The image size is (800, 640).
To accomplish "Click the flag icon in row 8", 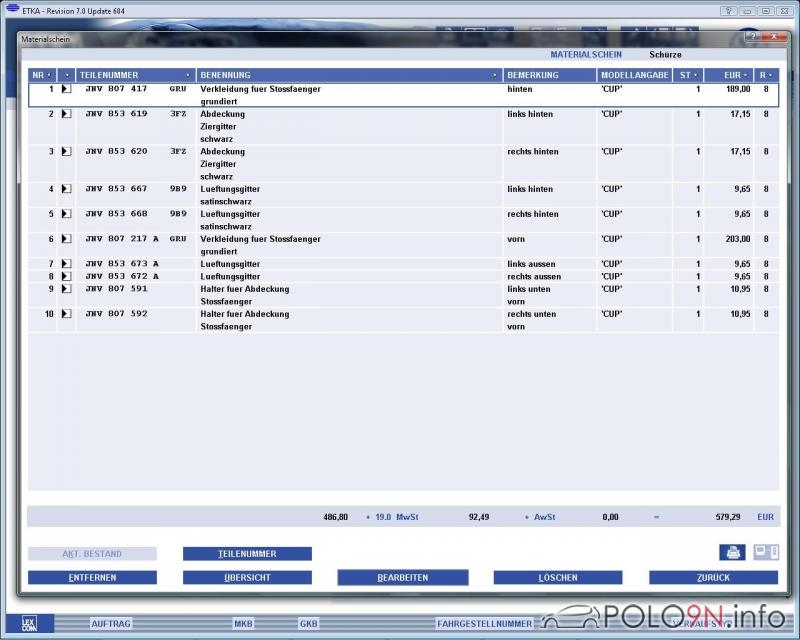I will pyautogui.click(x=66, y=276).
